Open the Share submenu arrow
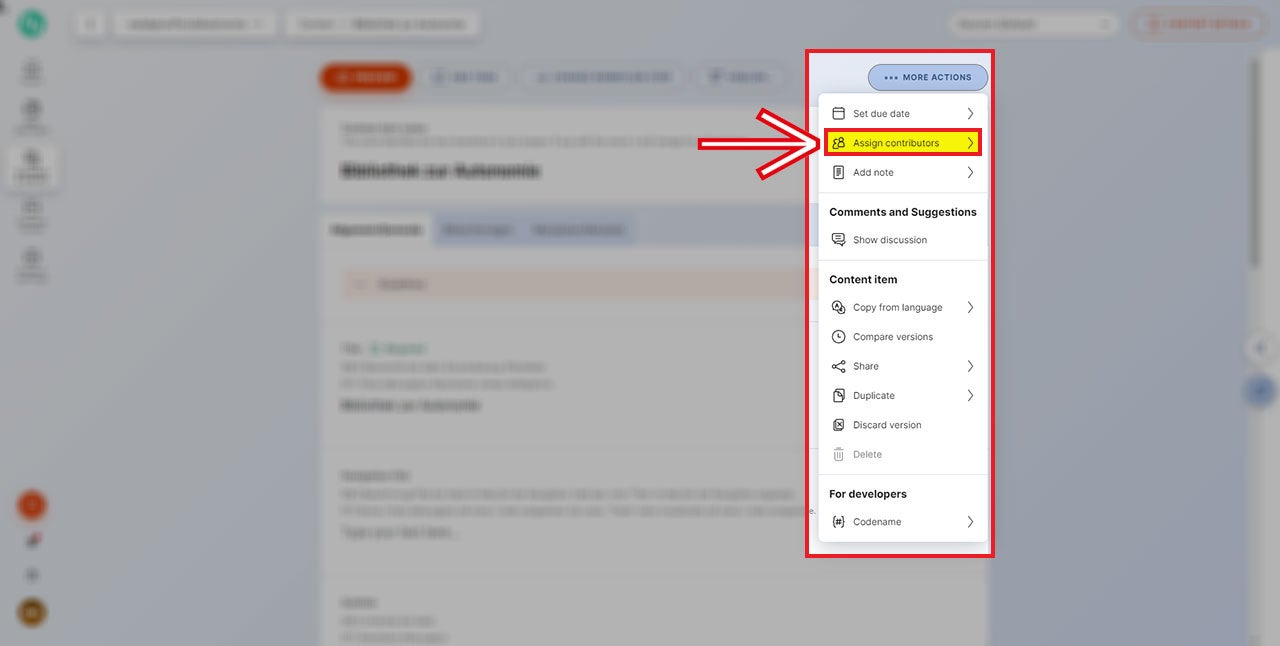 tap(970, 367)
